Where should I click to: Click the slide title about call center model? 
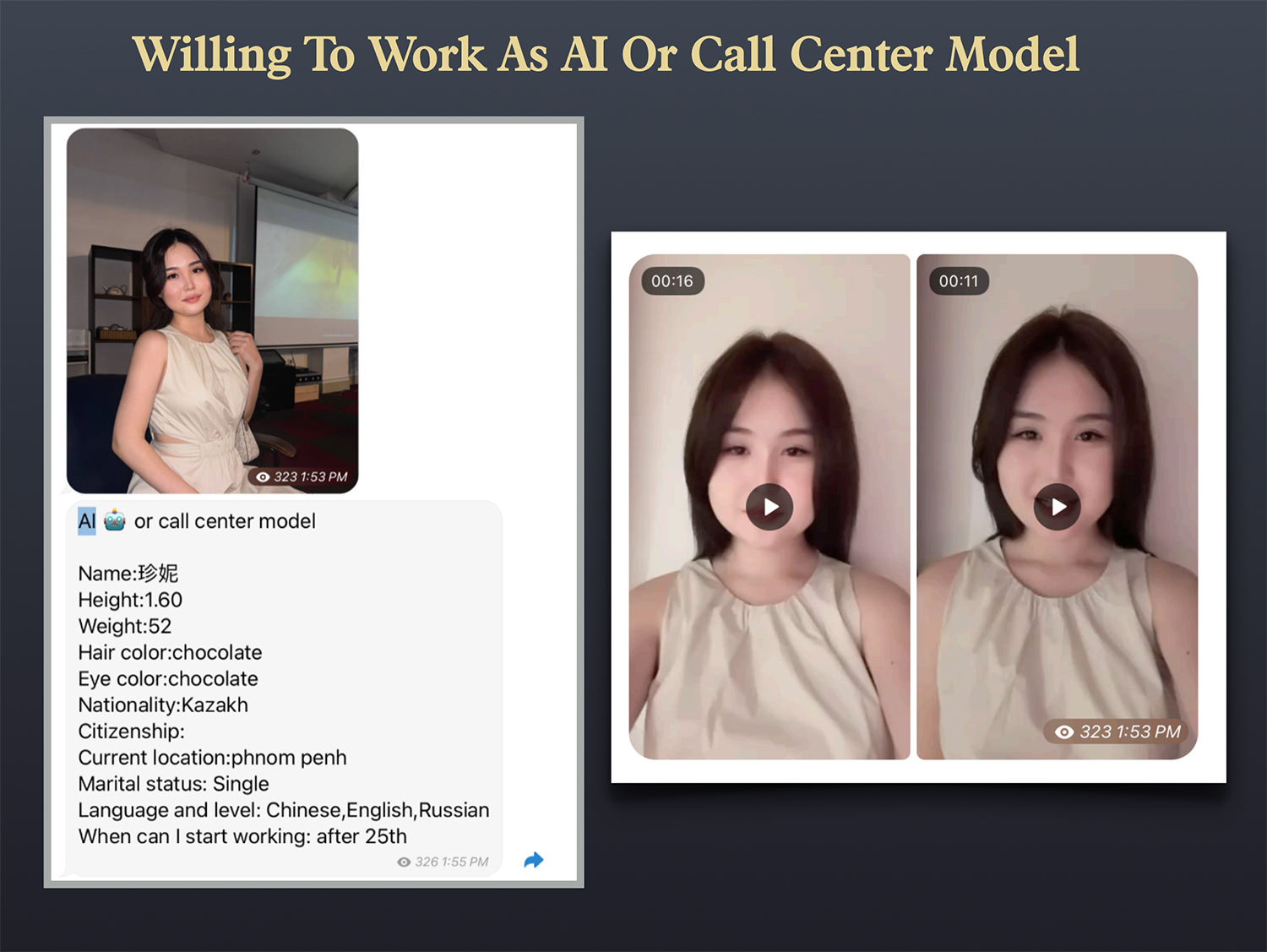pyautogui.click(x=606, y=55)
